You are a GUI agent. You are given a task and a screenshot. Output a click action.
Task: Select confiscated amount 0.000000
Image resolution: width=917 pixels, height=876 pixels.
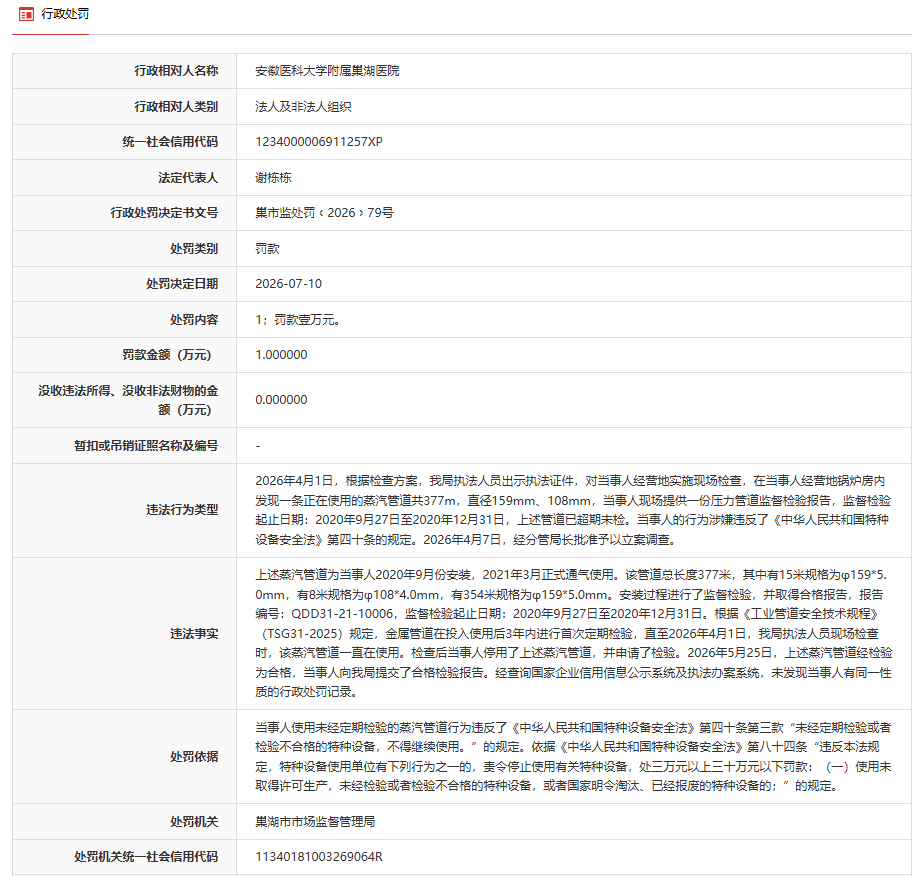(x=281, y=400)
